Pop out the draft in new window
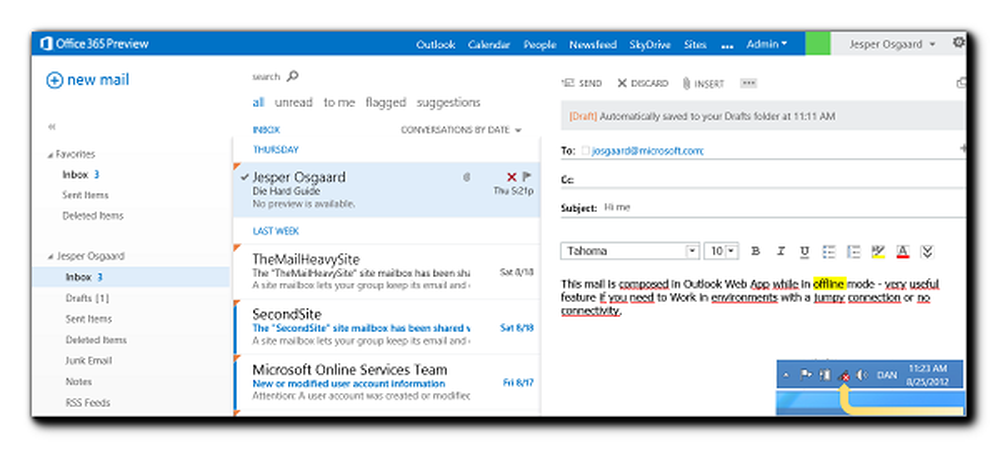This screenshot has height=450, width=1000. coord(961,83)
